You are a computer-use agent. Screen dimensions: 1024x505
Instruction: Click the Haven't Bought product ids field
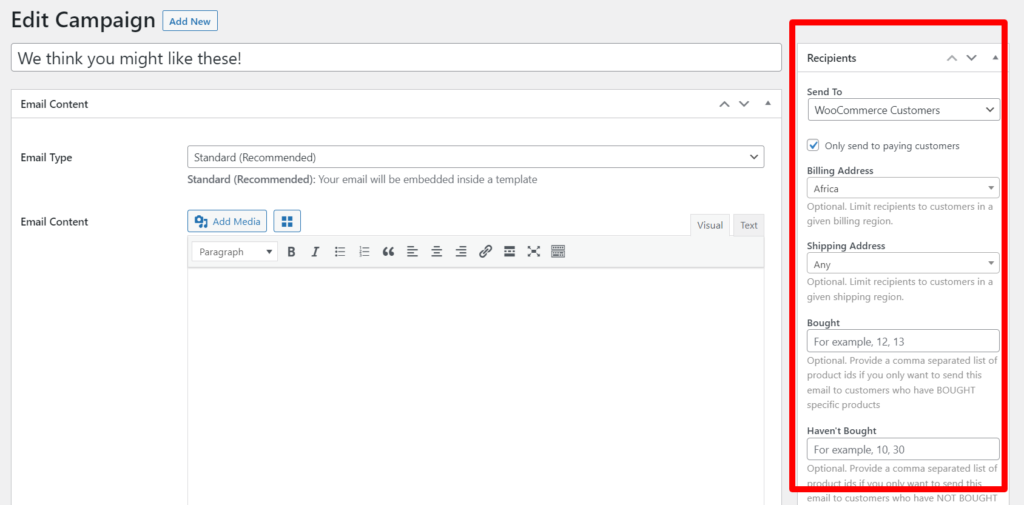[x=903, y=449]
